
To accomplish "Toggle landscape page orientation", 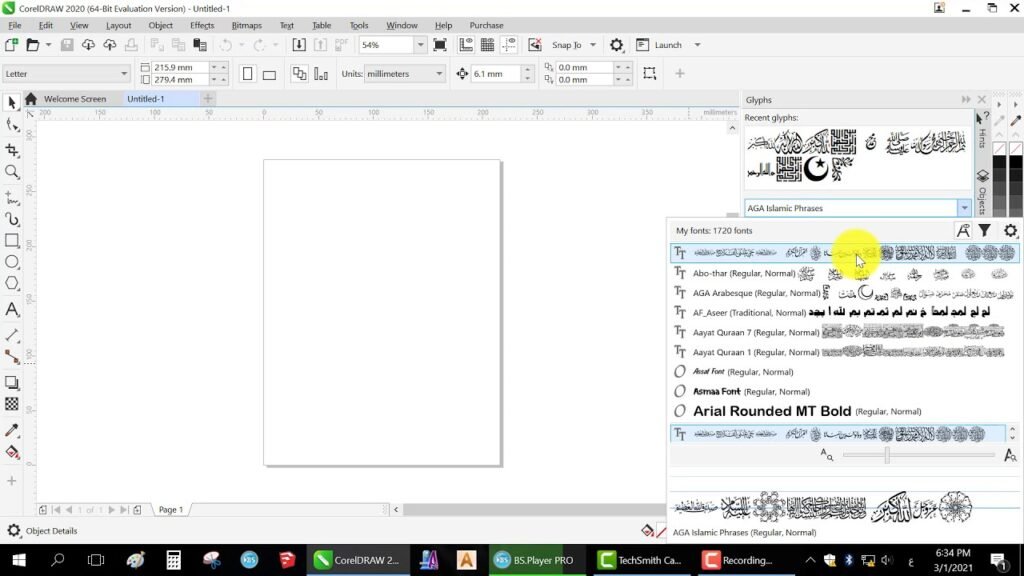I will coord(269,74).
